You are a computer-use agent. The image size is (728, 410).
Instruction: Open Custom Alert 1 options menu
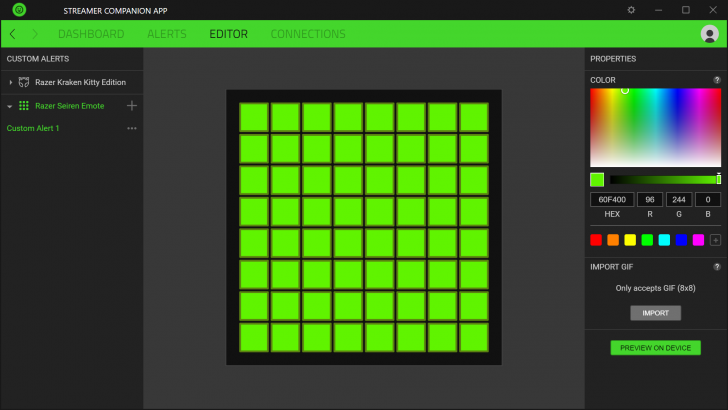(x=132, y=128)
